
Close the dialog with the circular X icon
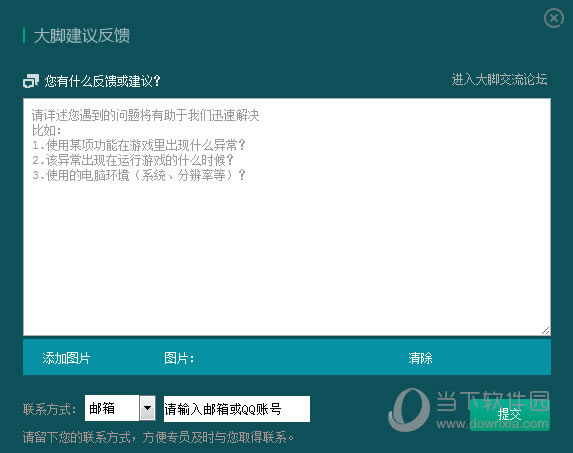coord(554,18)
